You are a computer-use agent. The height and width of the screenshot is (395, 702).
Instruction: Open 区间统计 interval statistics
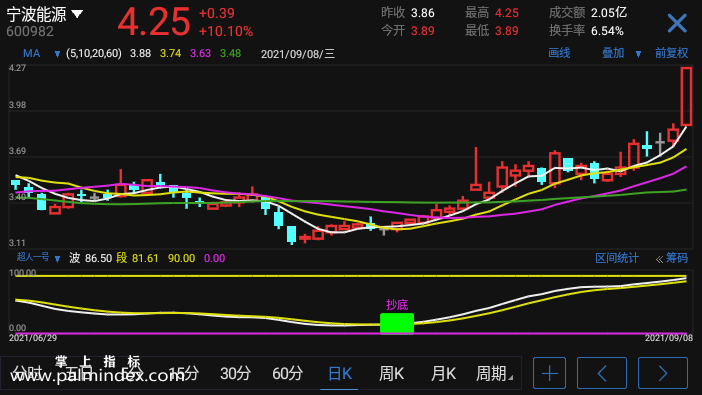[616, 258]
